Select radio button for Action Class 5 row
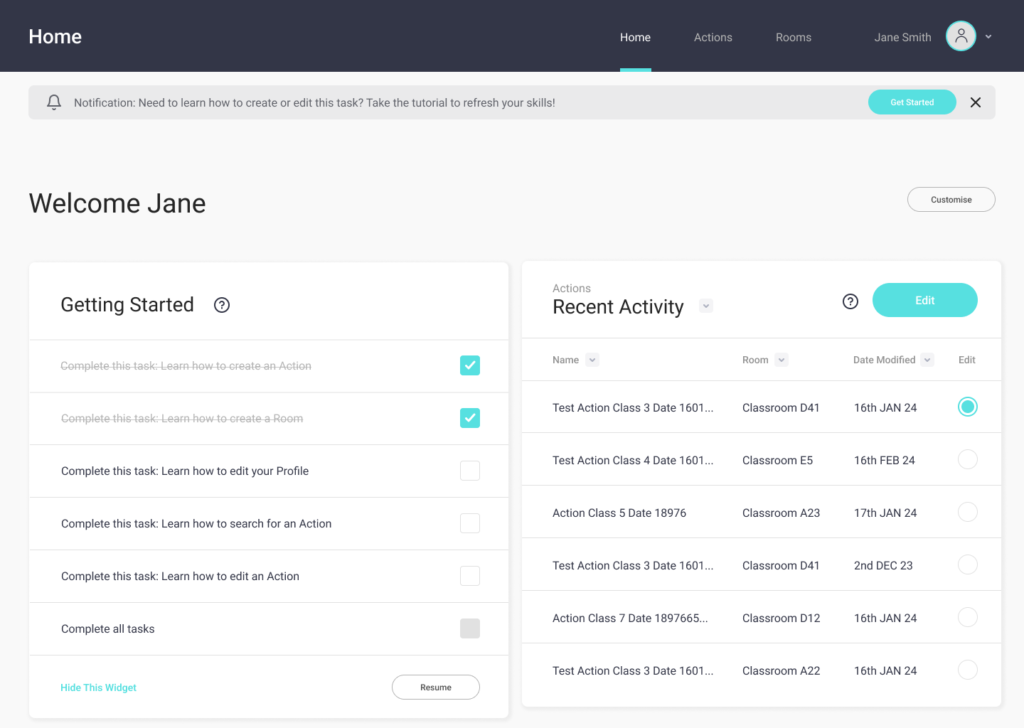The image size is (1024, 728). click(x=967, y=512)
